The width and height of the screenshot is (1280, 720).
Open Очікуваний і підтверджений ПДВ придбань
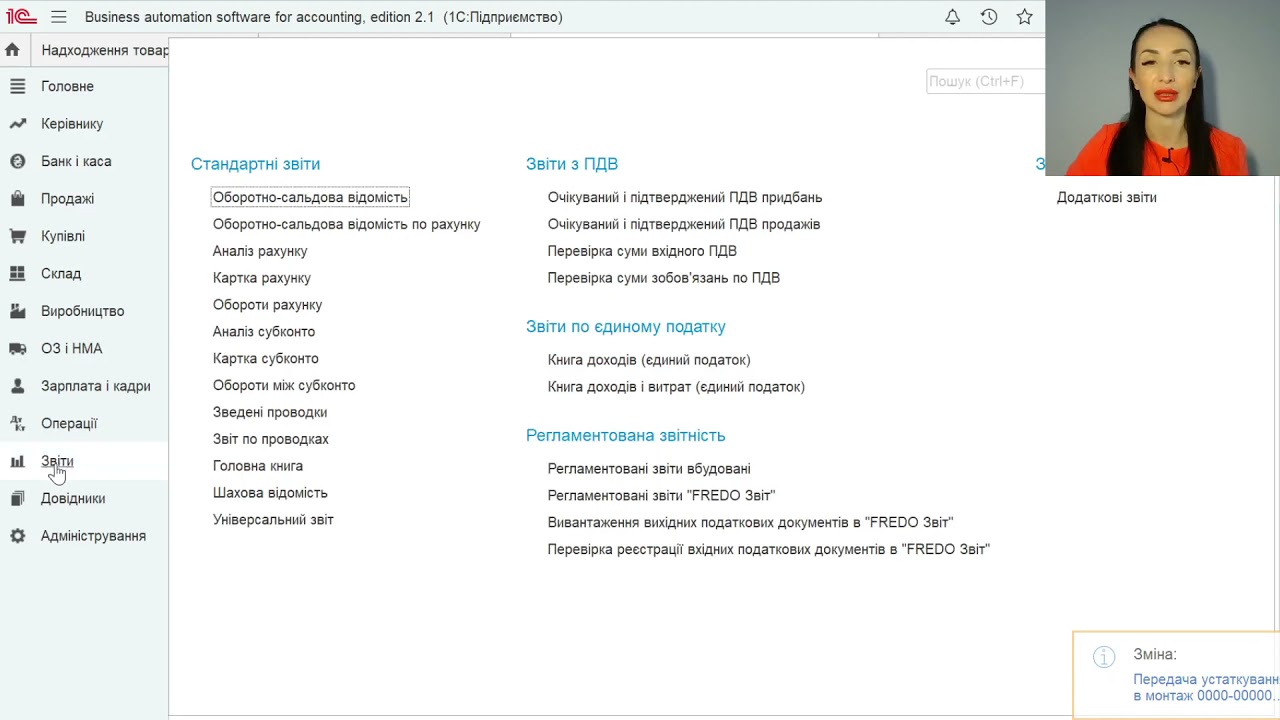point(685,198)
